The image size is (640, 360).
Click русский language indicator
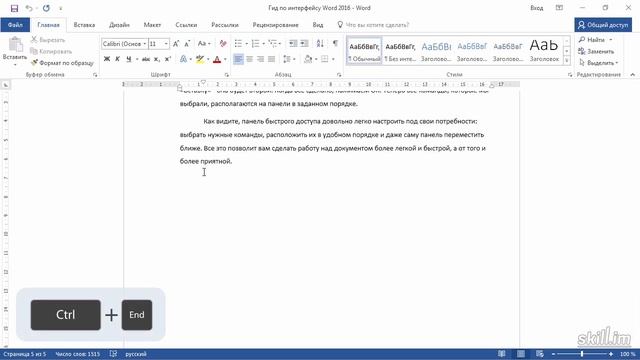point(136,354)
